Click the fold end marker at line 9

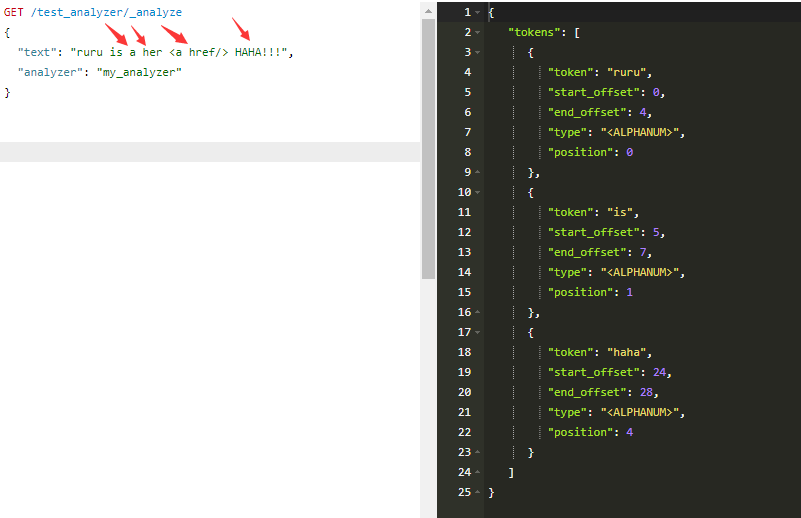[478, 172]
